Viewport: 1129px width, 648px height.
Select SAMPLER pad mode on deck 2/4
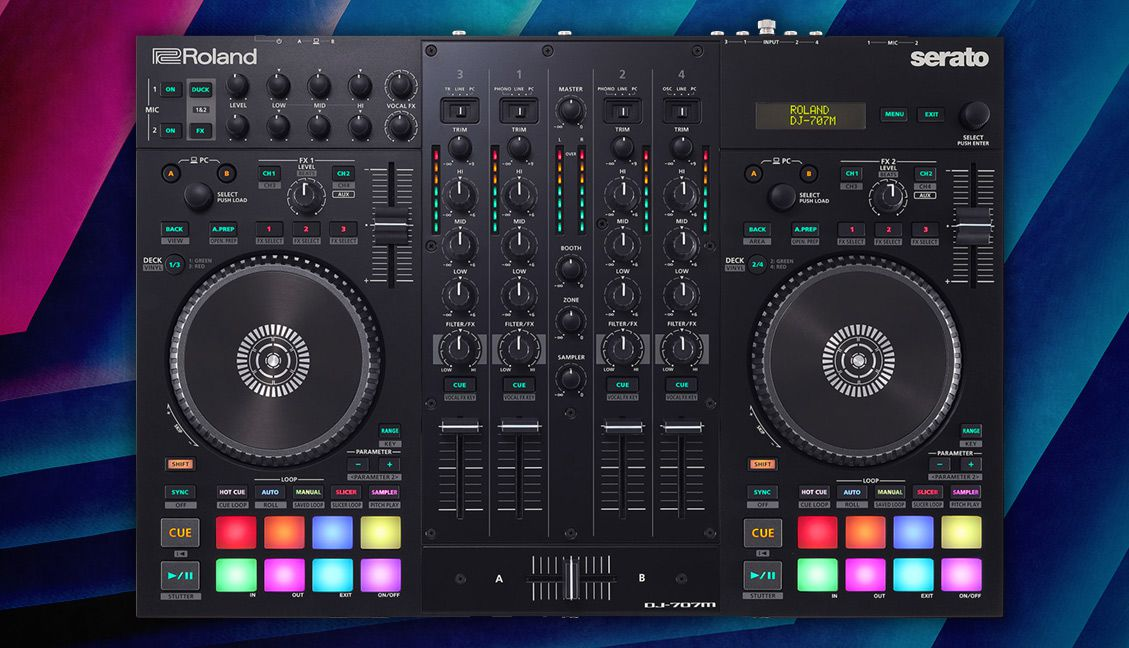pyautogui.click(x=966, y=492)
